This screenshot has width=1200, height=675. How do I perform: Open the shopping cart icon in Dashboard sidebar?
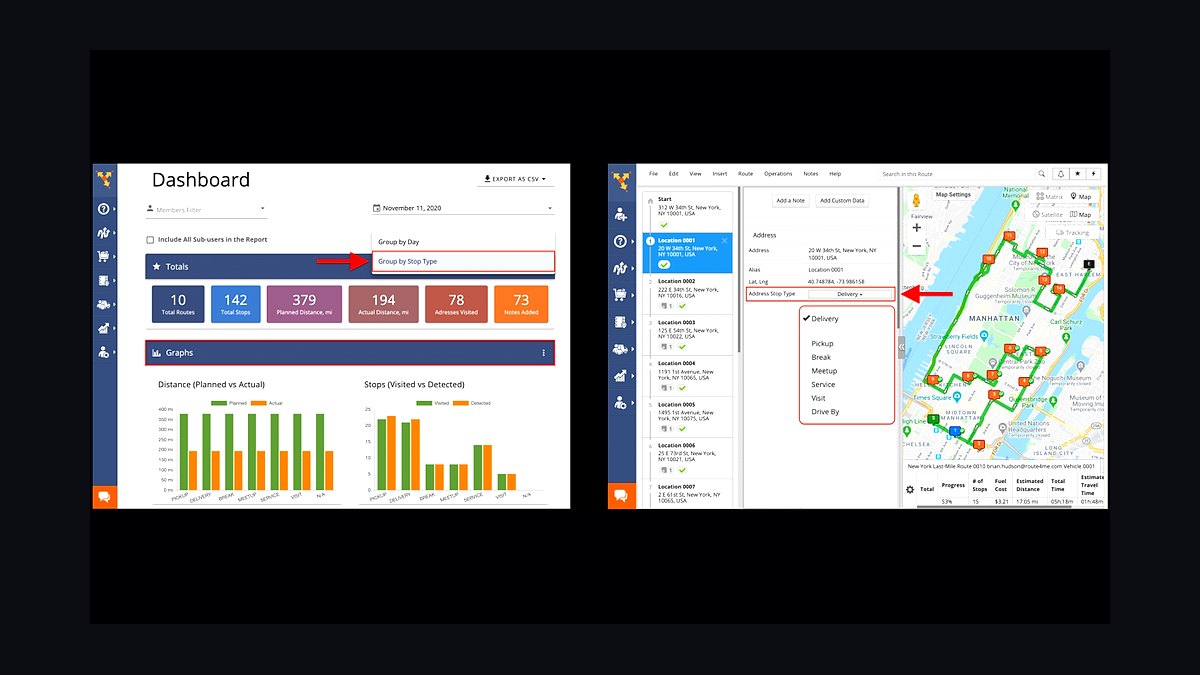[103, 255]
